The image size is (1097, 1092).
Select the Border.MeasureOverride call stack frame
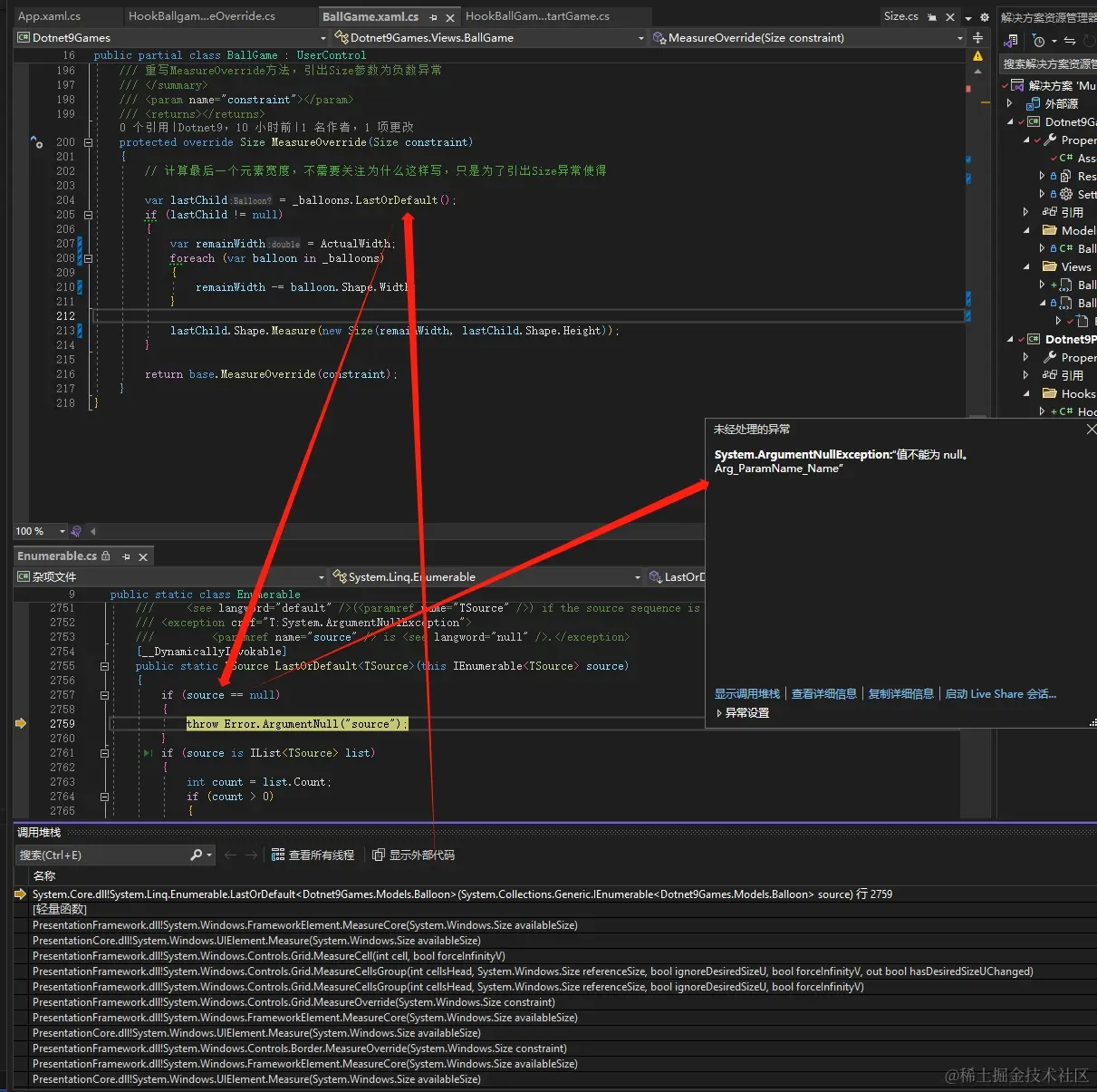[300, 1049]
